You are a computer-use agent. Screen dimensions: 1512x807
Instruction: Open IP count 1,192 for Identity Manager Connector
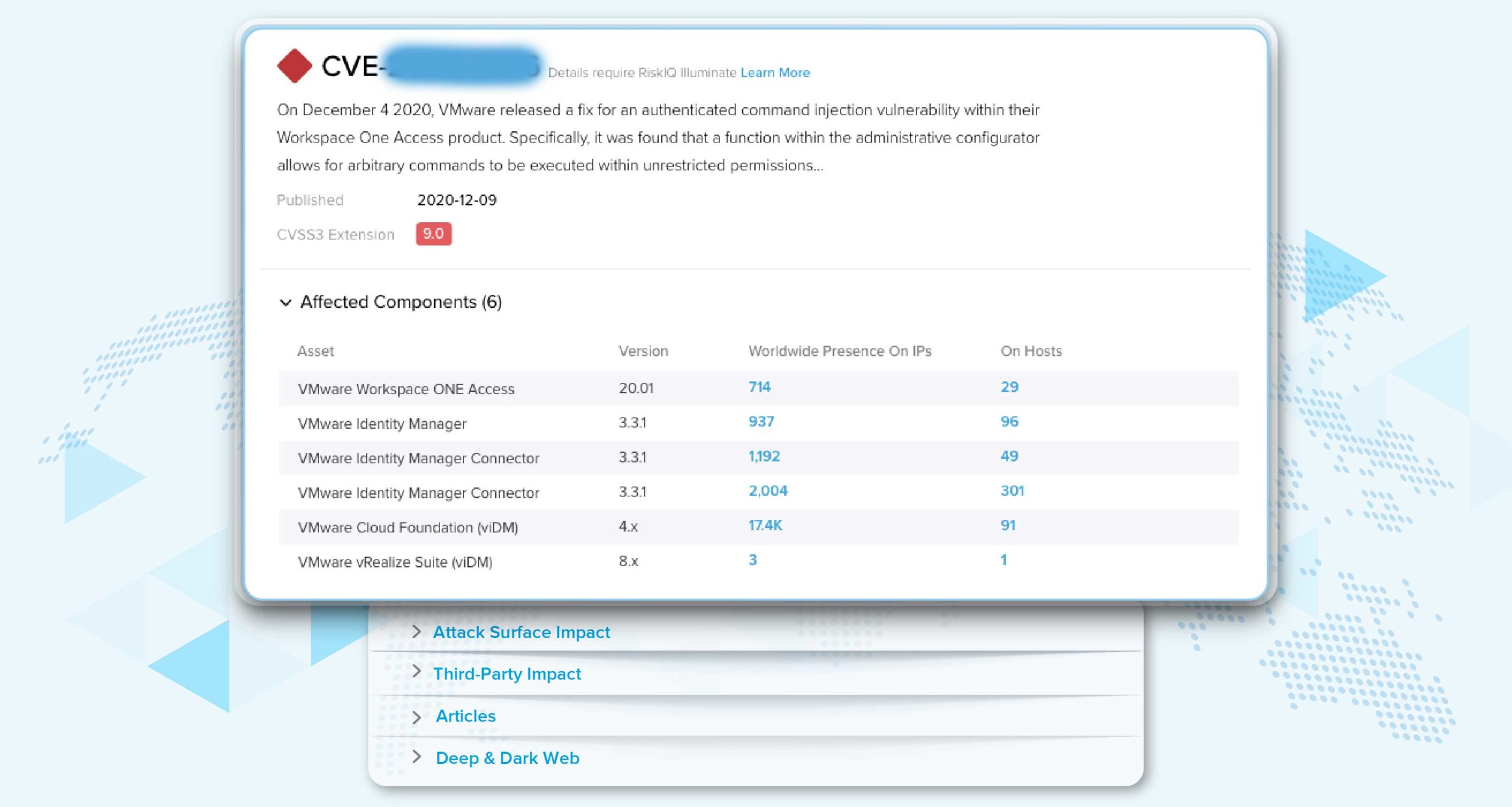click(764, 456)
